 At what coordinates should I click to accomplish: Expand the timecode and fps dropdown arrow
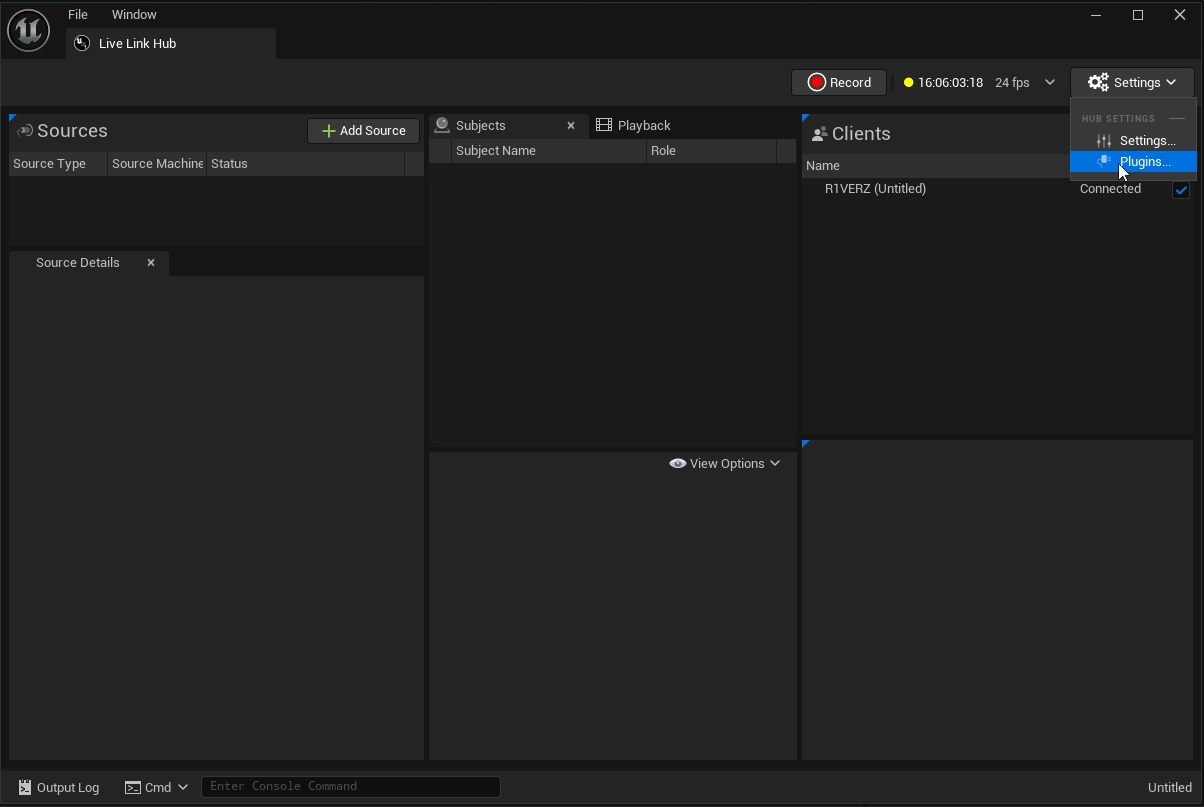point(1050,82)
